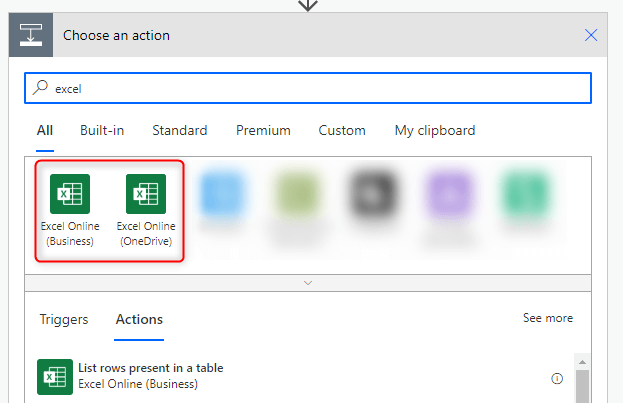Switch to the Triggers tab
The image size is (623, 403).
(64, 320)
